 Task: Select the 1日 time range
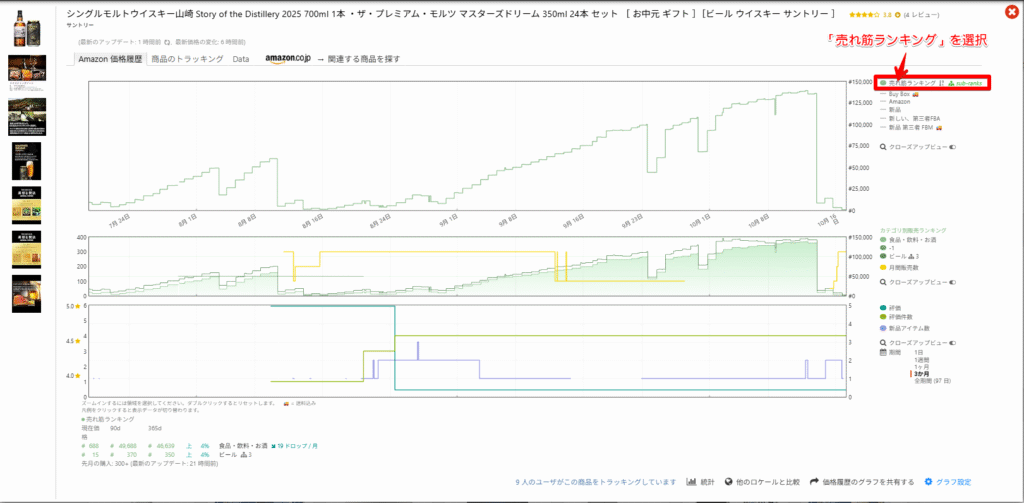(x=918, y=352)
